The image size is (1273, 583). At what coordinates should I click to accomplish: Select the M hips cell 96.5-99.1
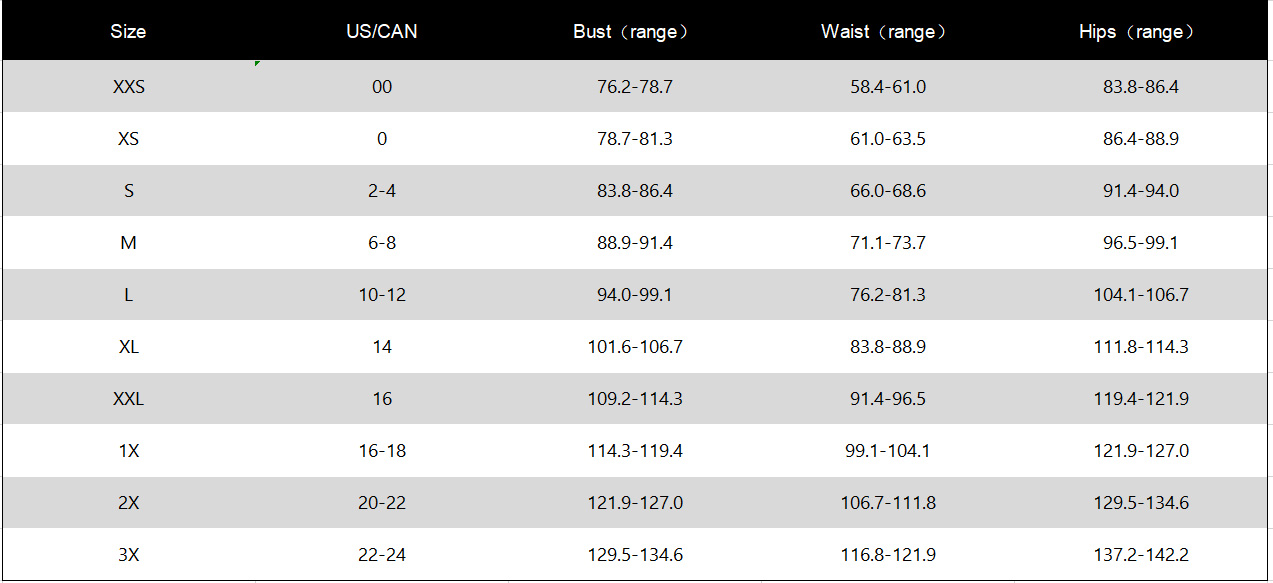(1140, 243)
